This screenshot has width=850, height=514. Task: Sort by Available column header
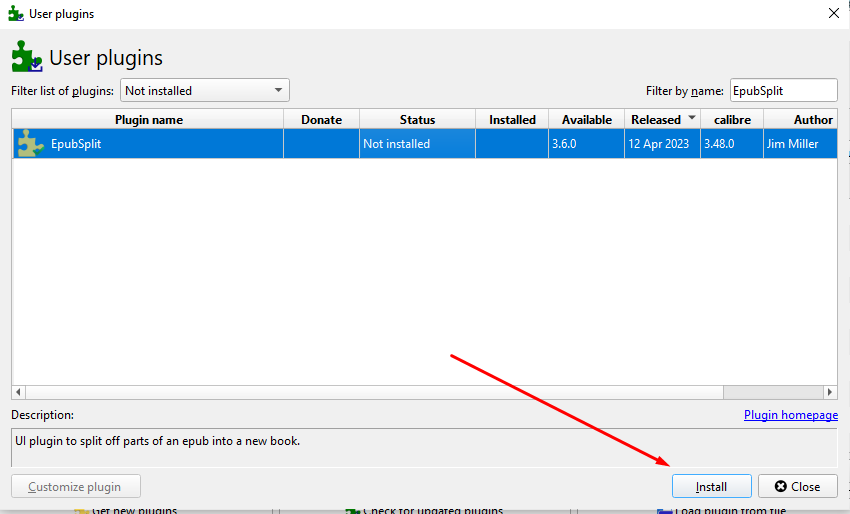point(587,119)
